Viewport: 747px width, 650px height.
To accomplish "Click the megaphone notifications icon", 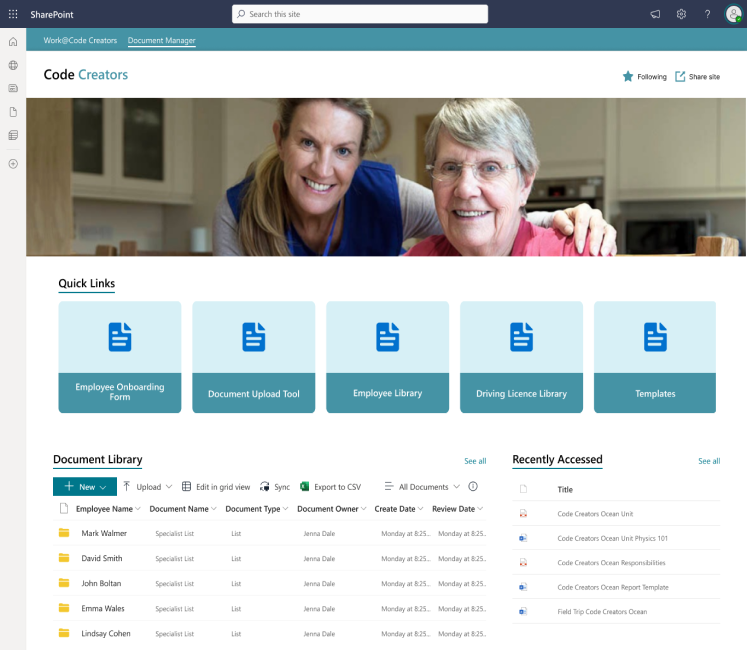I will point(656,14).
